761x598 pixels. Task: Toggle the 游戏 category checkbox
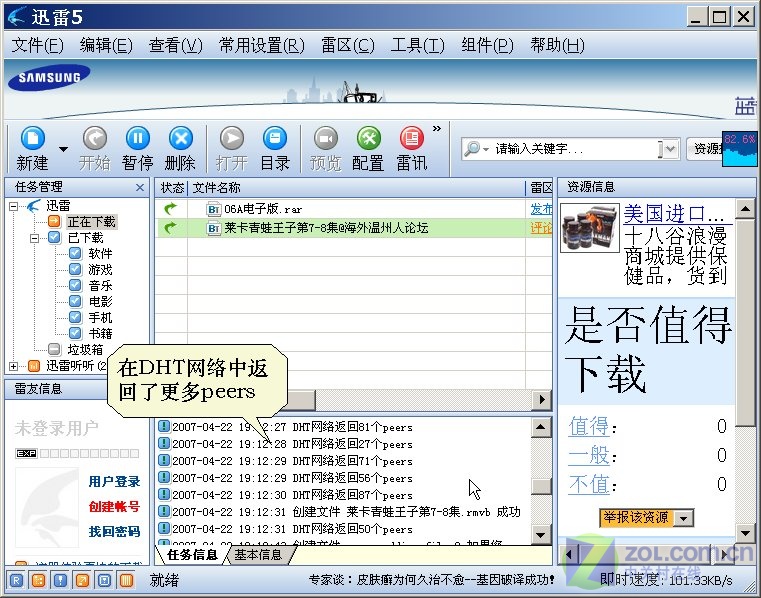click(75, 269)
